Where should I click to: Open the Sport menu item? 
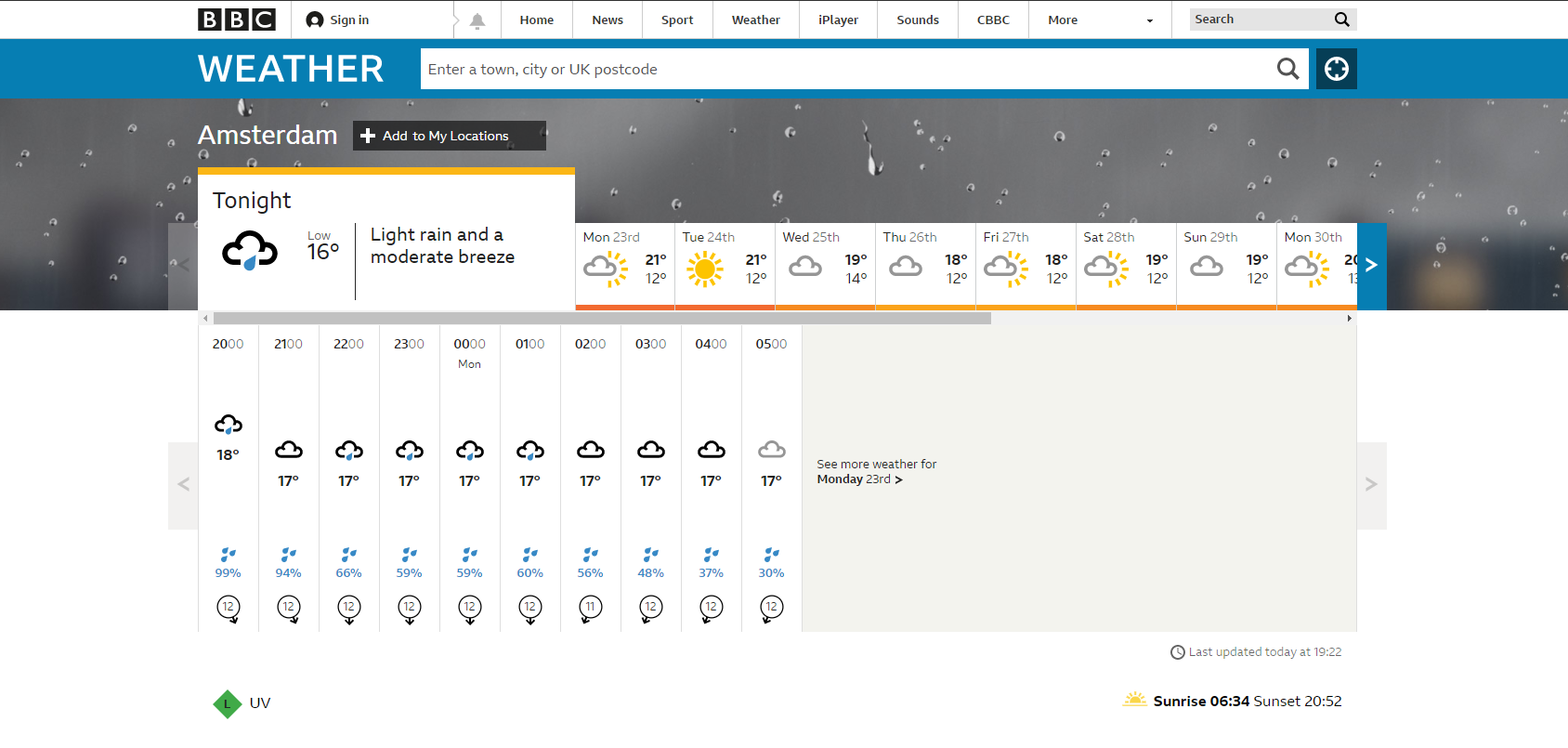pyautogui.click(x=677, y=20)
